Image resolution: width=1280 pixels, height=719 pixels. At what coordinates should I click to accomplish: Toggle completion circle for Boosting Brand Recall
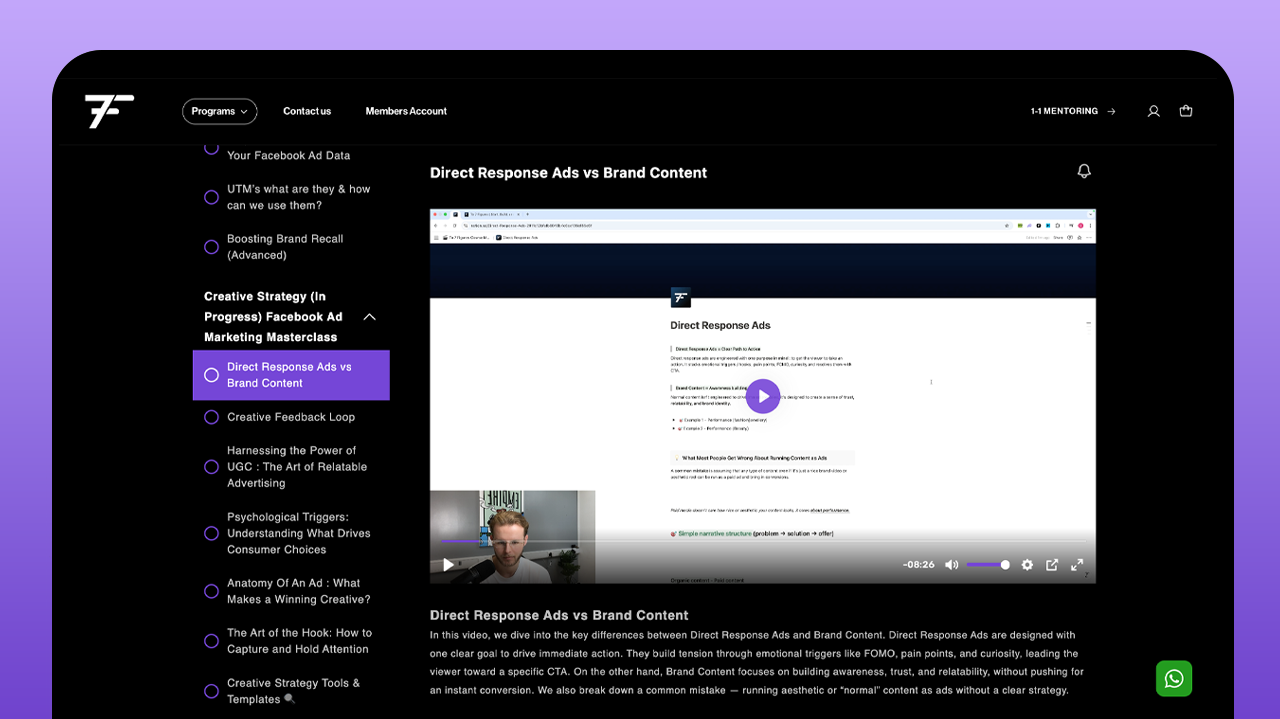coord(211,247)
